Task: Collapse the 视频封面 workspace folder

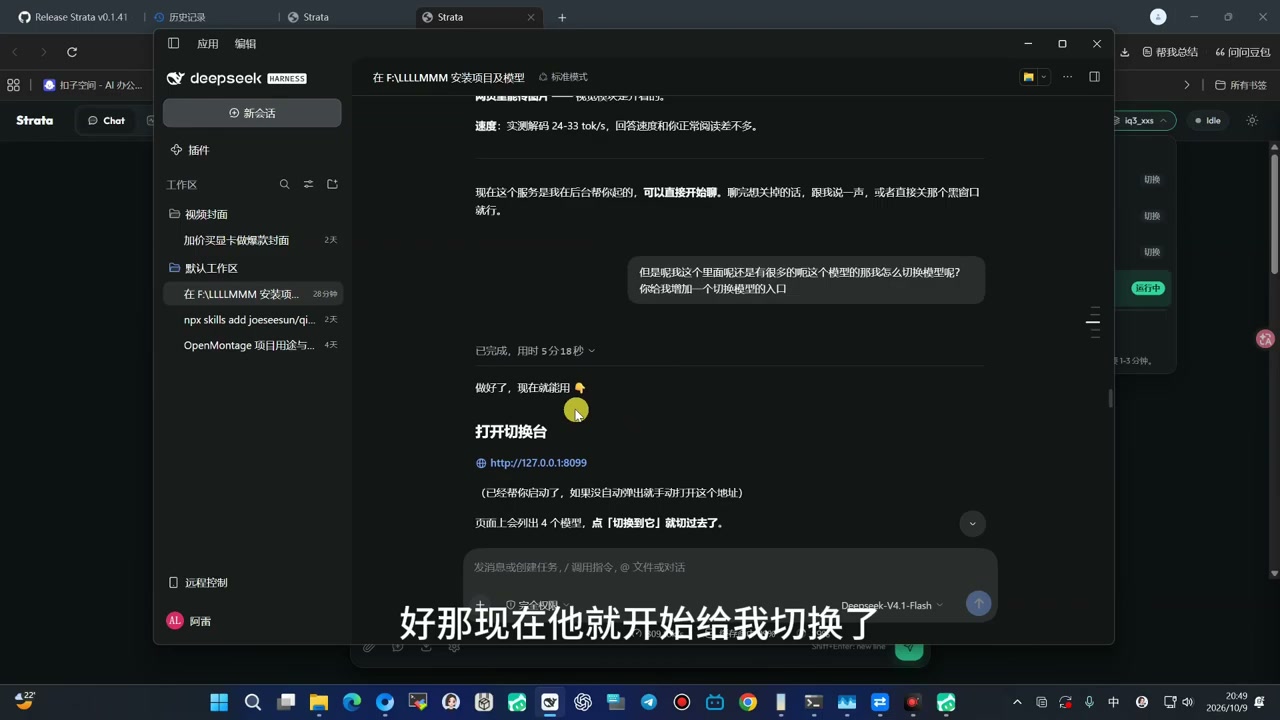Action: 198,214
